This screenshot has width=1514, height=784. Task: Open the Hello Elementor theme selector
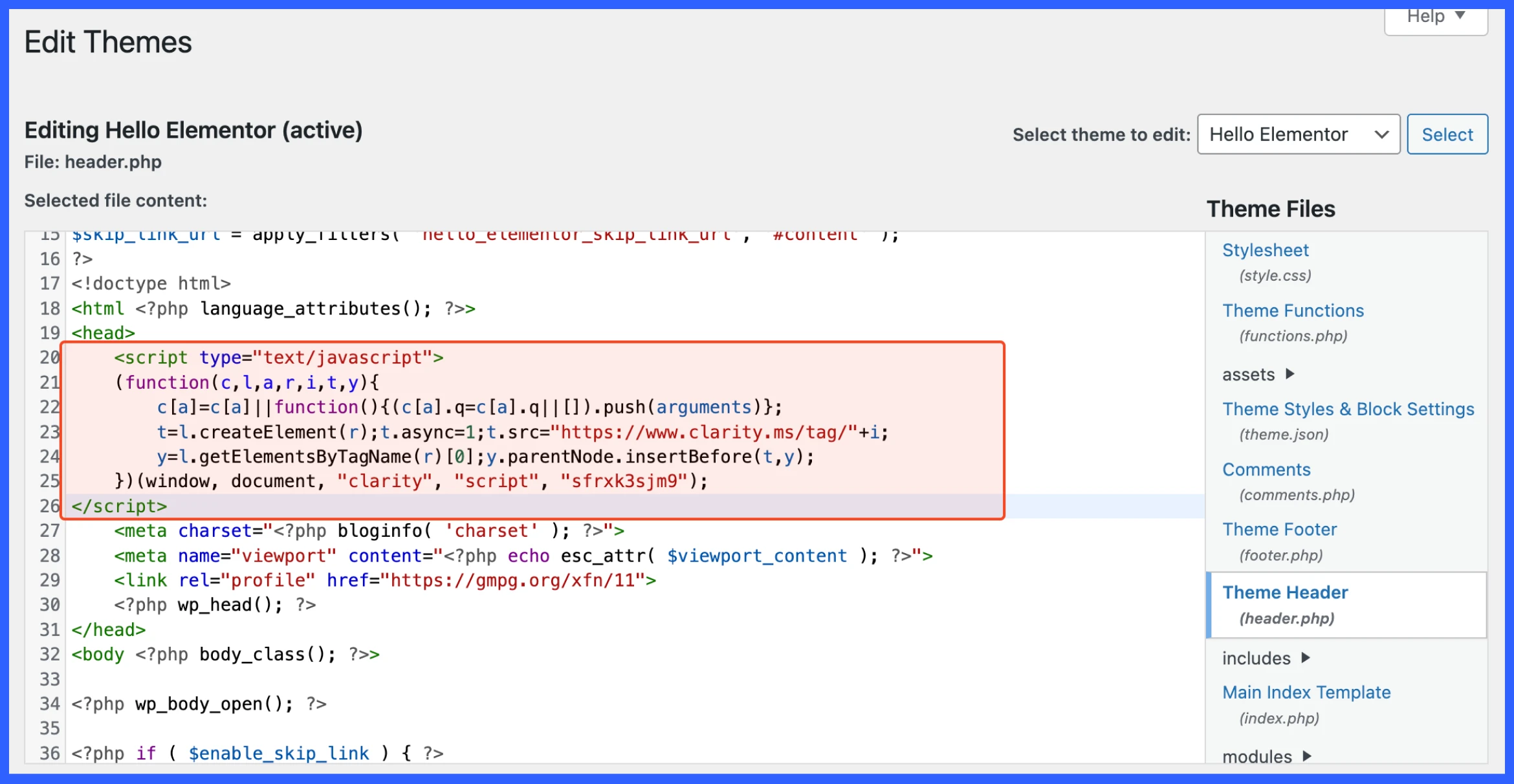point(1299,135)
